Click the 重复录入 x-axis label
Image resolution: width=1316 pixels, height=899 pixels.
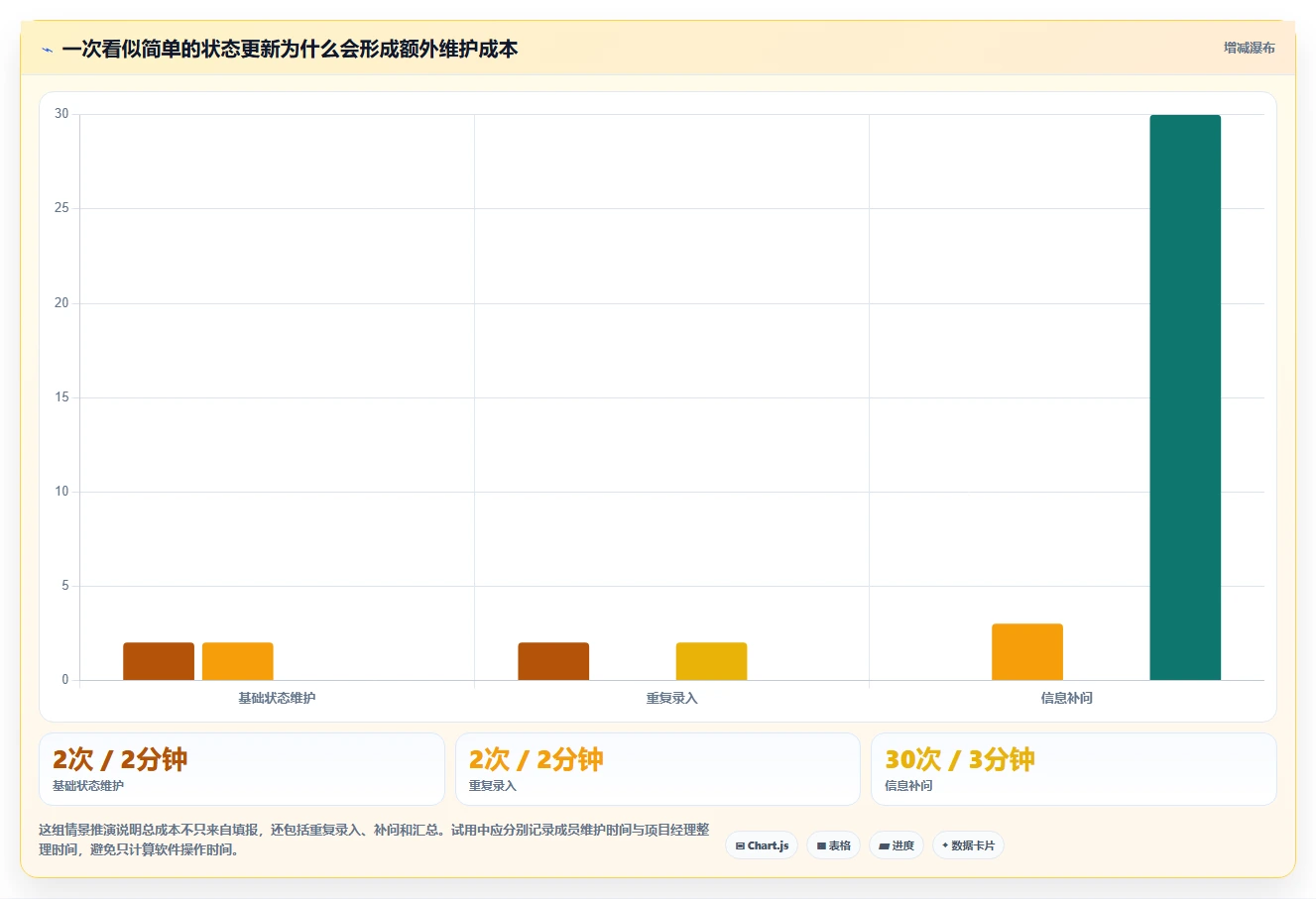(x=671, y=698)
